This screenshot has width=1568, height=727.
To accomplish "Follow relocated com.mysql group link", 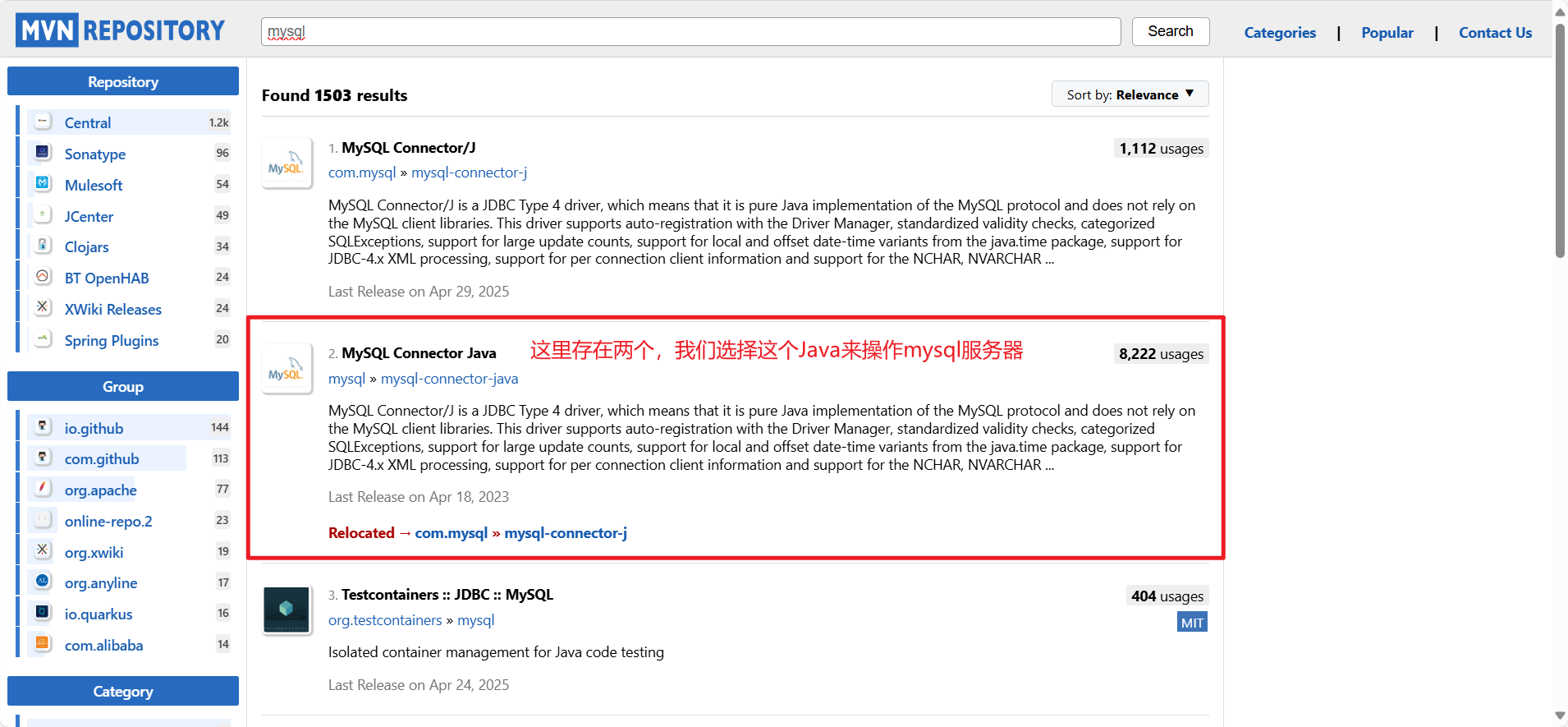I will 451,532.
